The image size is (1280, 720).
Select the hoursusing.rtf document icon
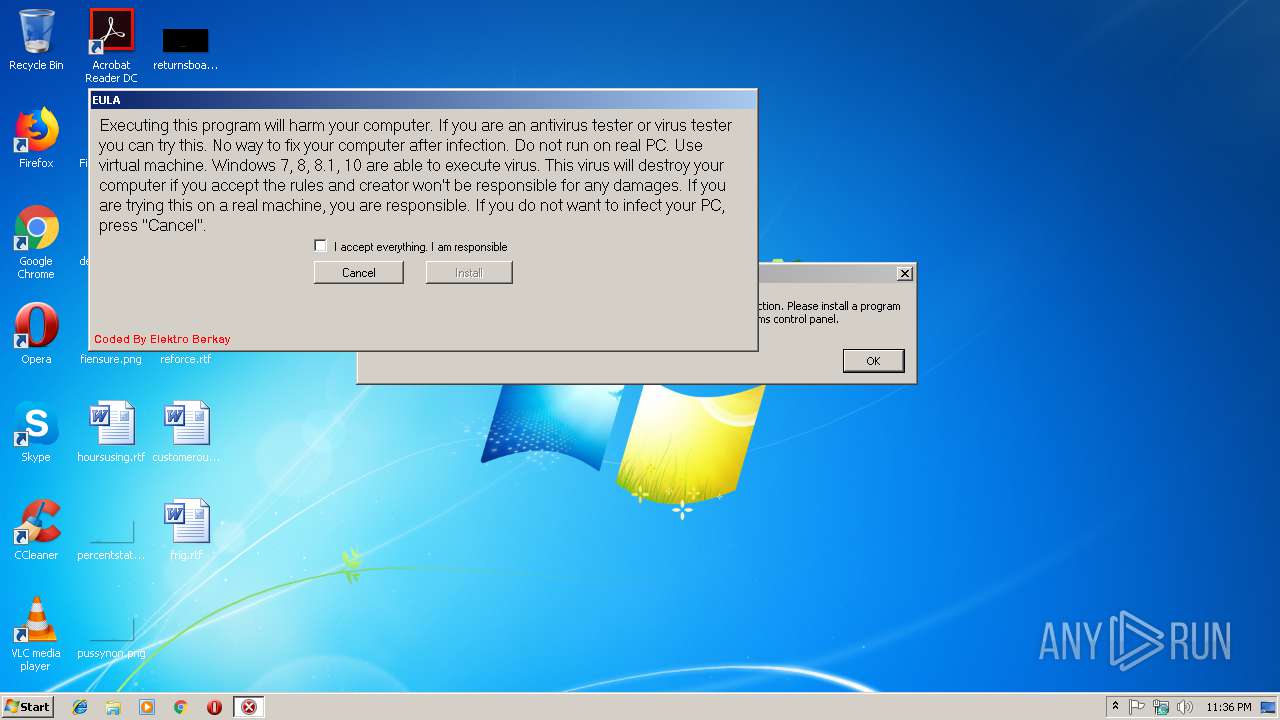tap(111, 431)
